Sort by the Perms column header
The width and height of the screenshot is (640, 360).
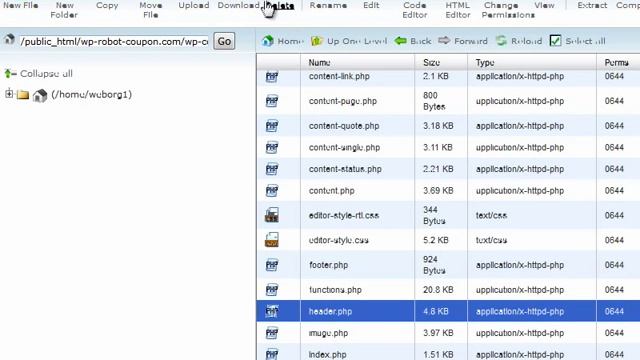tap(617, 62)
